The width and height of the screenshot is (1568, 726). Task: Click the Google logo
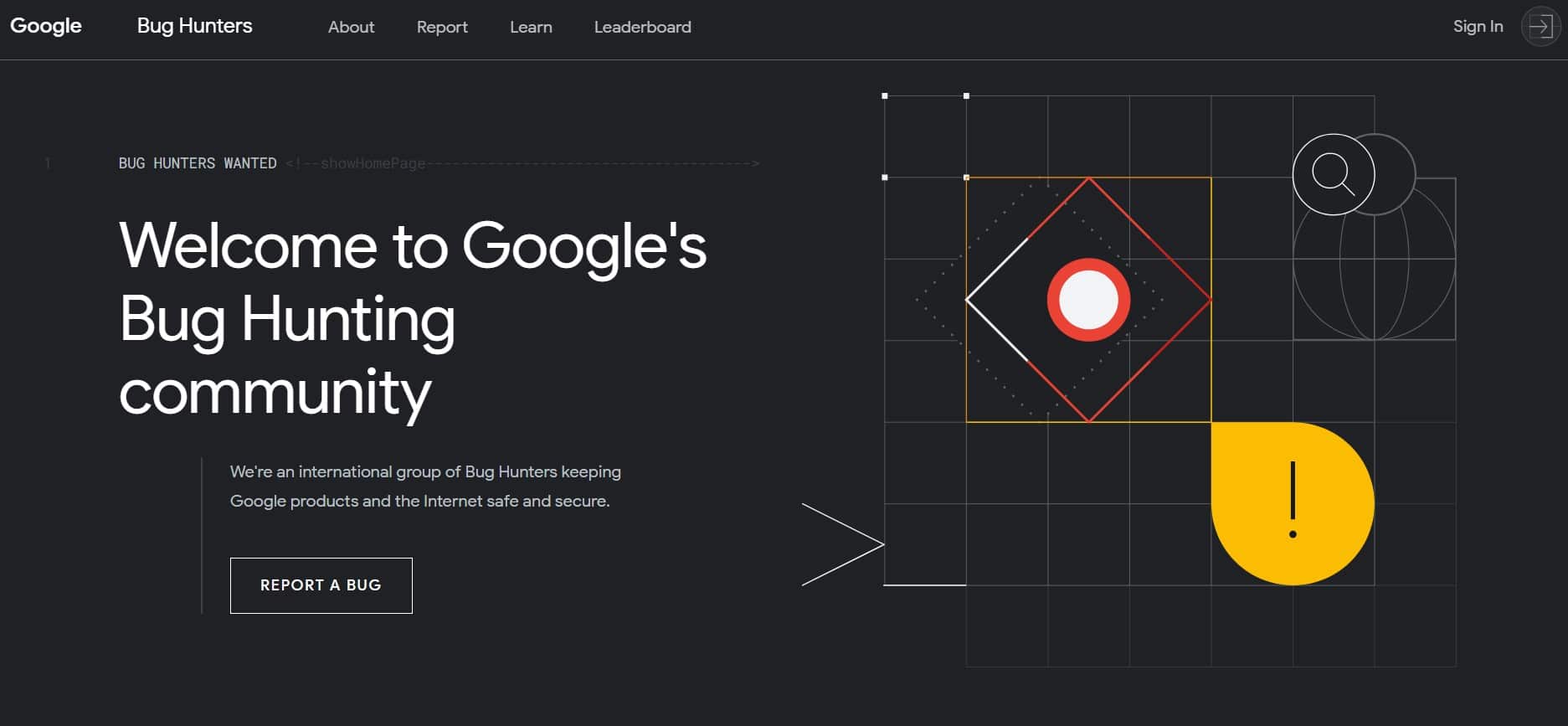coord(46,26)
